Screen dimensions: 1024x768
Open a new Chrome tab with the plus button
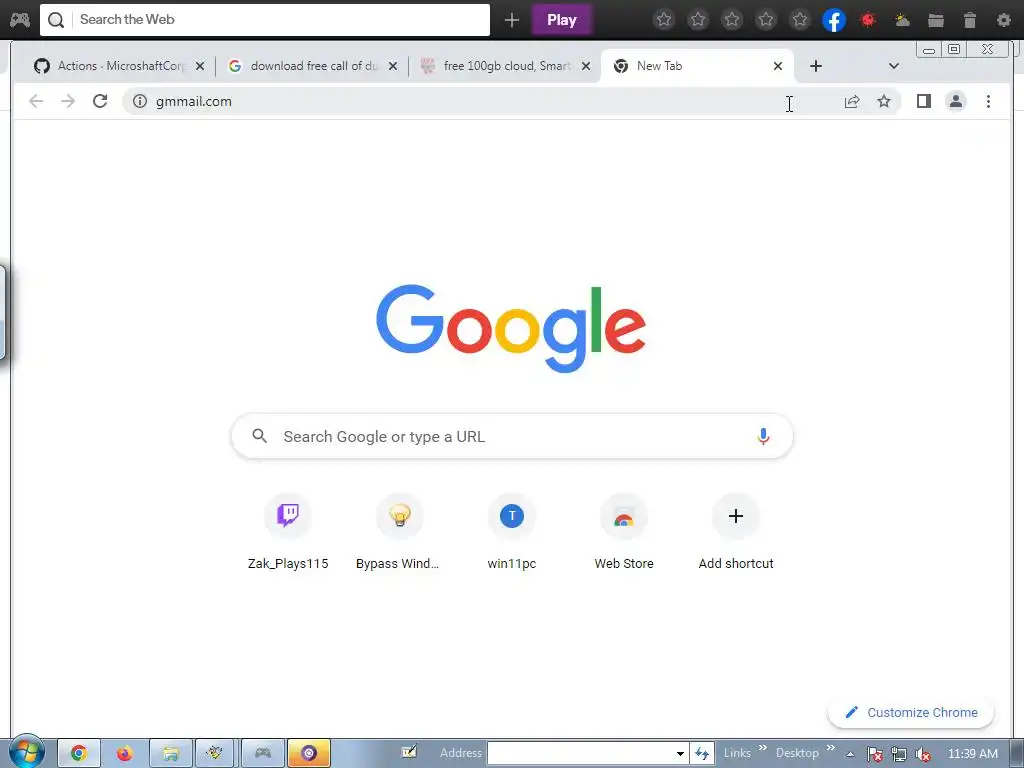click(x=816, y=66)
